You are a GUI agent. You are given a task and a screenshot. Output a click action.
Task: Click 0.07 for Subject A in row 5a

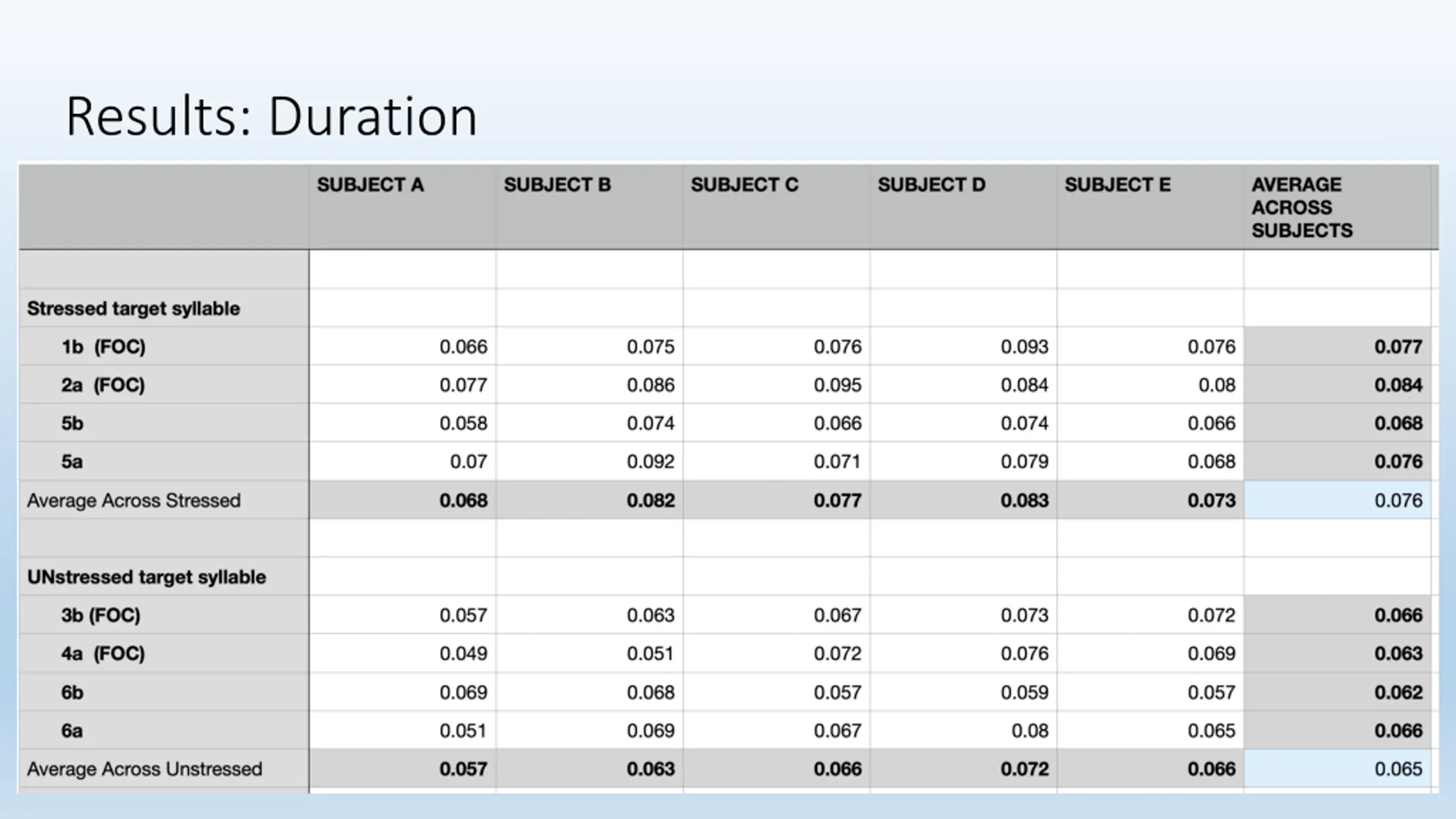coord(469,462)
